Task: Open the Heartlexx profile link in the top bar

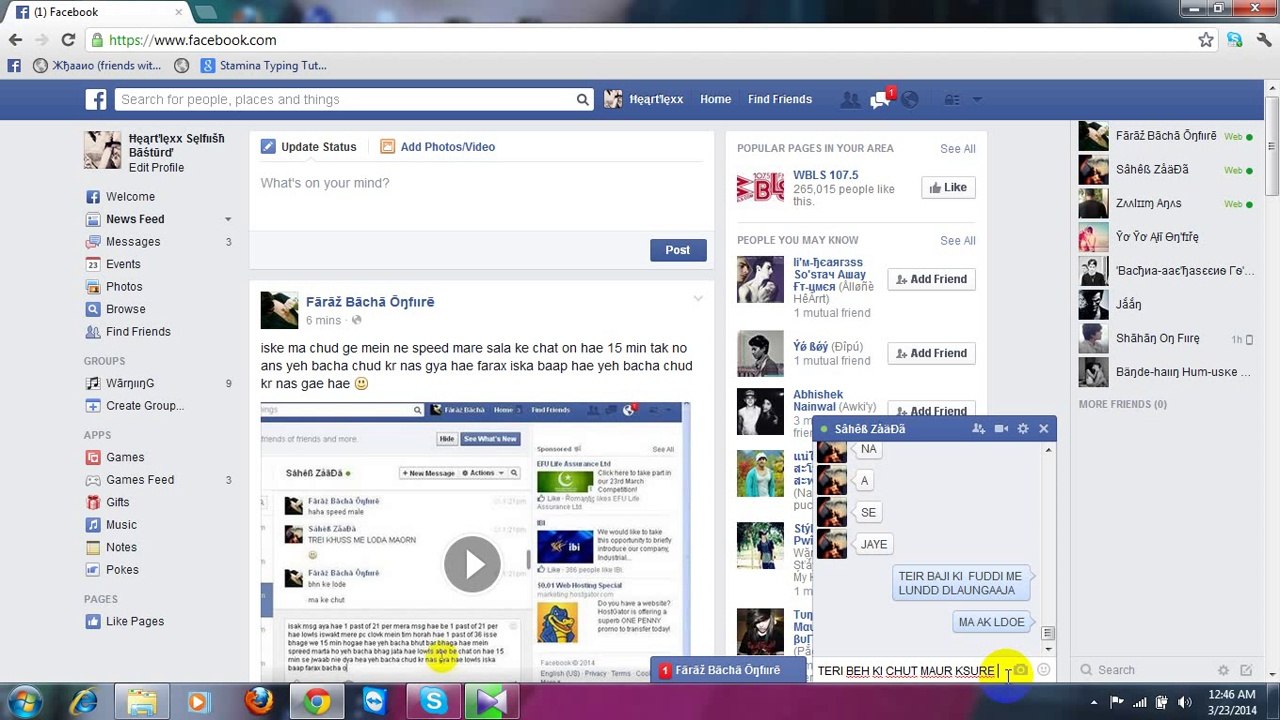Action: point(644,99)
